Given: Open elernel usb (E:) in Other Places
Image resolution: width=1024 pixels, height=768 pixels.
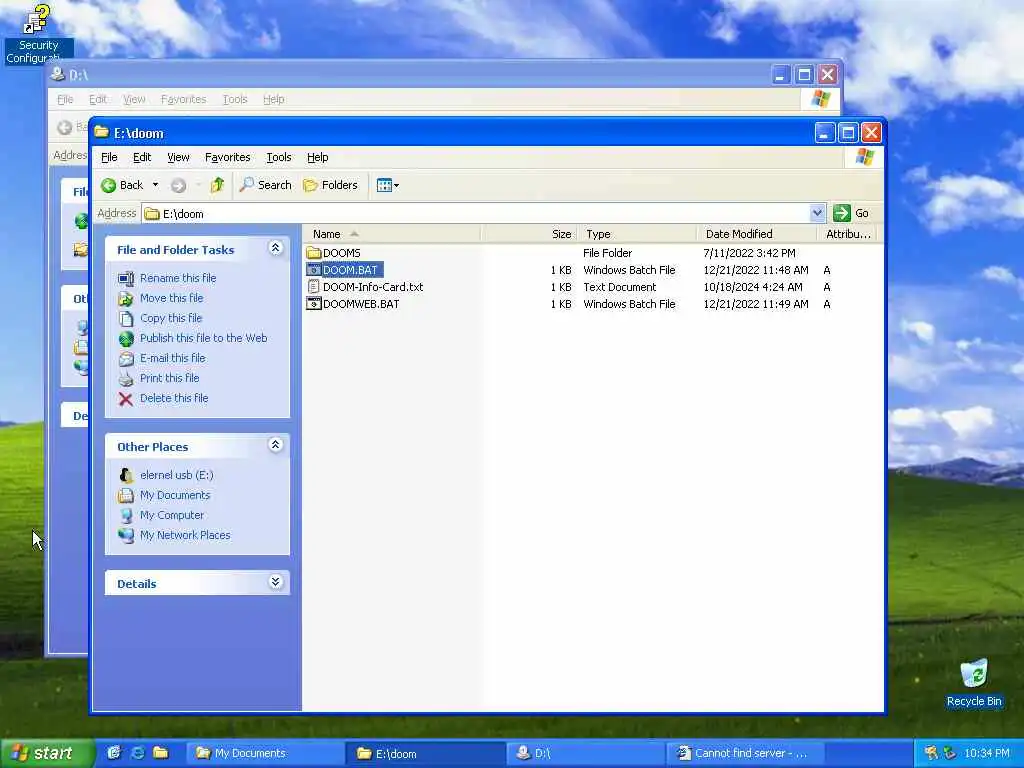Looking at the screenshot, I should pos(177,475).
